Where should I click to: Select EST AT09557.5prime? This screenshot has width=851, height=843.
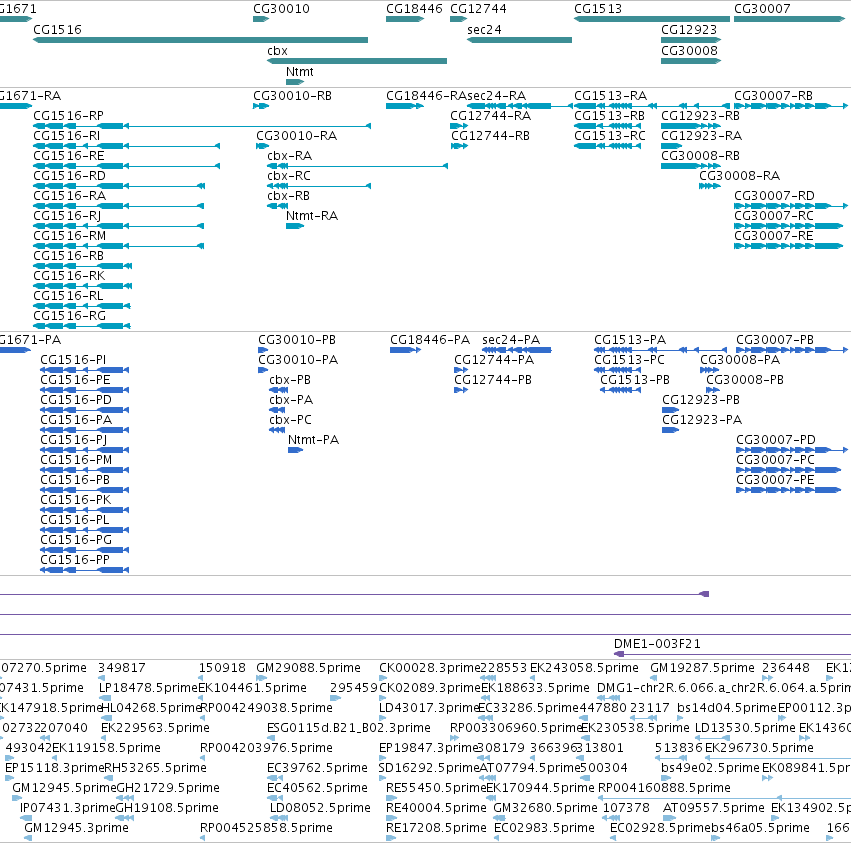[x=714, y=808]
